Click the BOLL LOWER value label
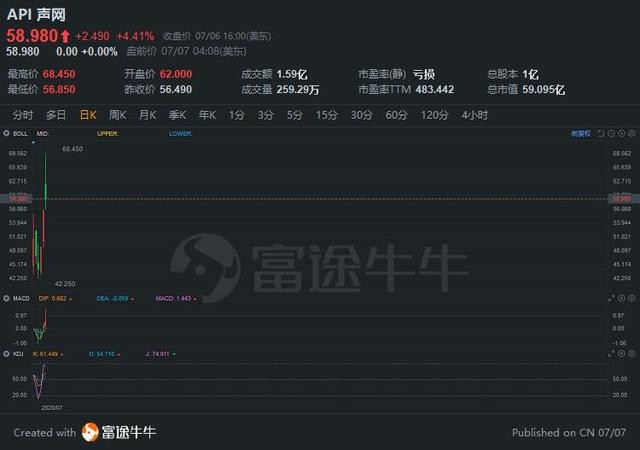The height and width of the screenshot is (450, 640). tap(180, 134)
